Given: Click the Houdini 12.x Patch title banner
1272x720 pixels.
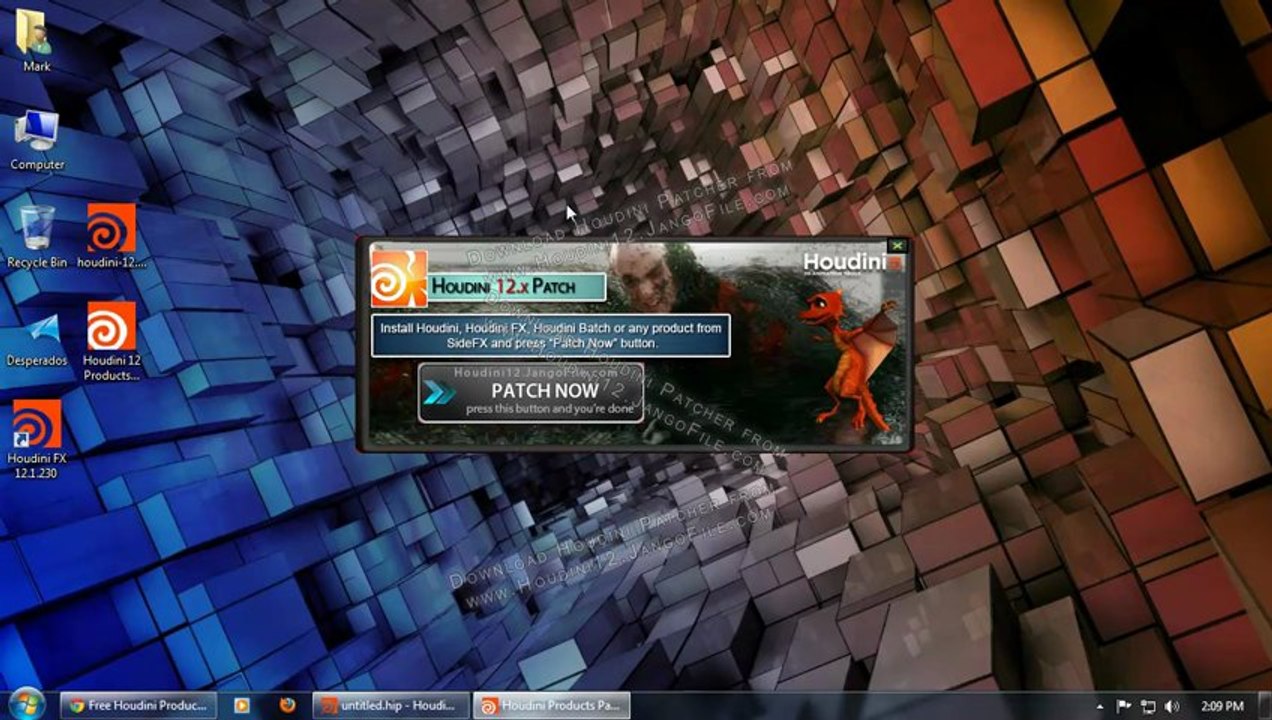Looking at the screenshot, I should (517, 287).
